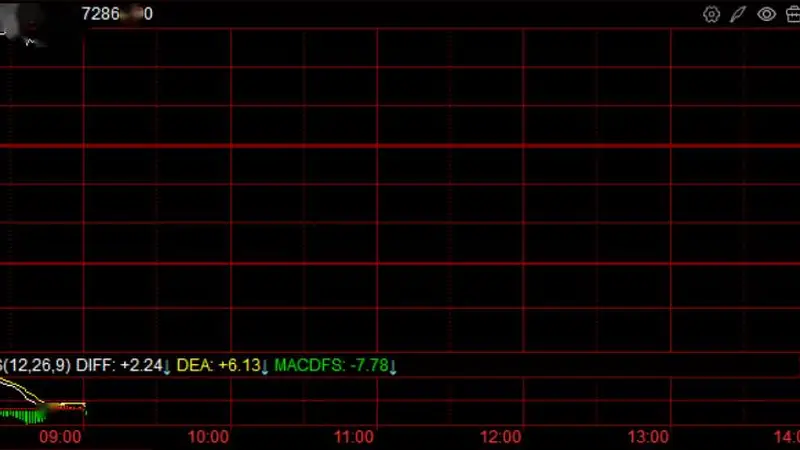Image resolution: width=800 pixels, height=450 pixels.
Task: Click the MACD parameters (12,26,9) label
Action: [x=36, y=365]
